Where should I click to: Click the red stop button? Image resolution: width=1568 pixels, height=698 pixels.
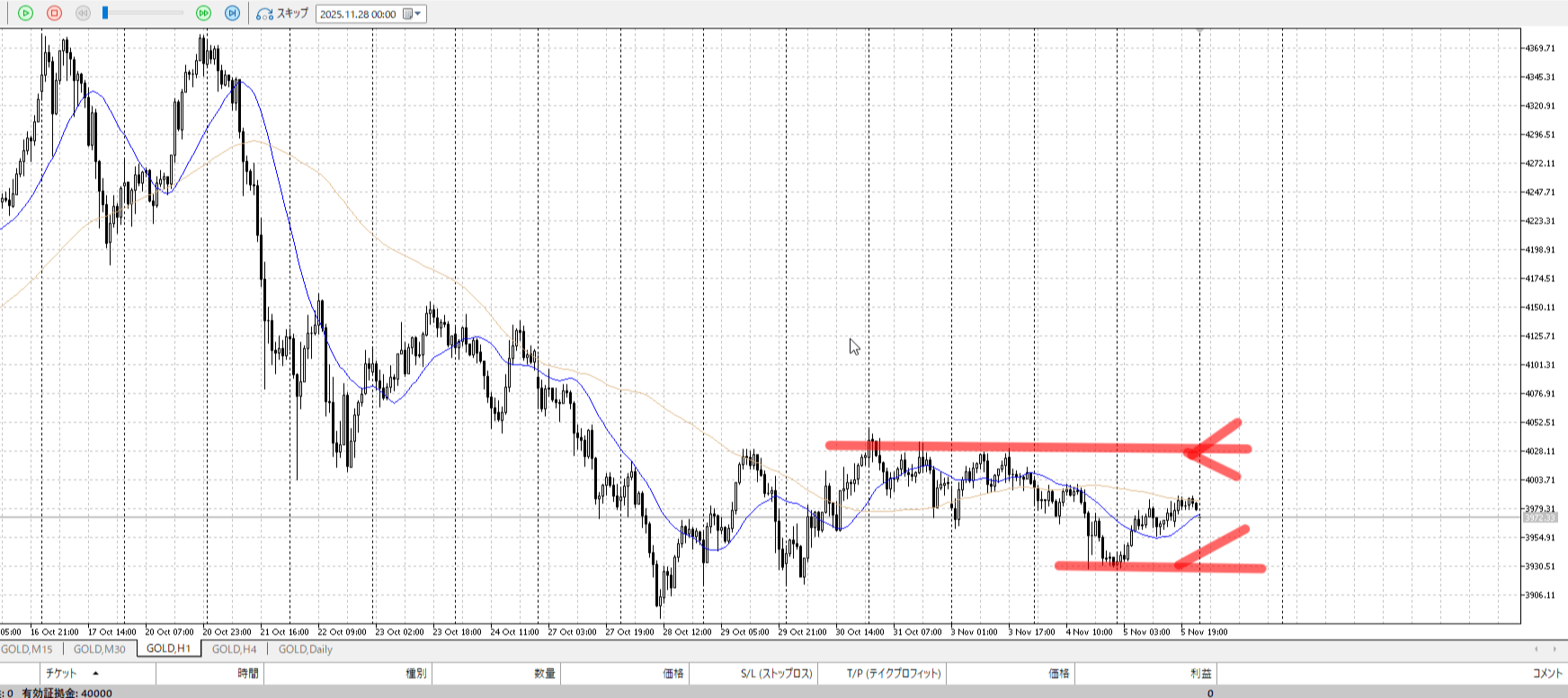click(54, 13)
